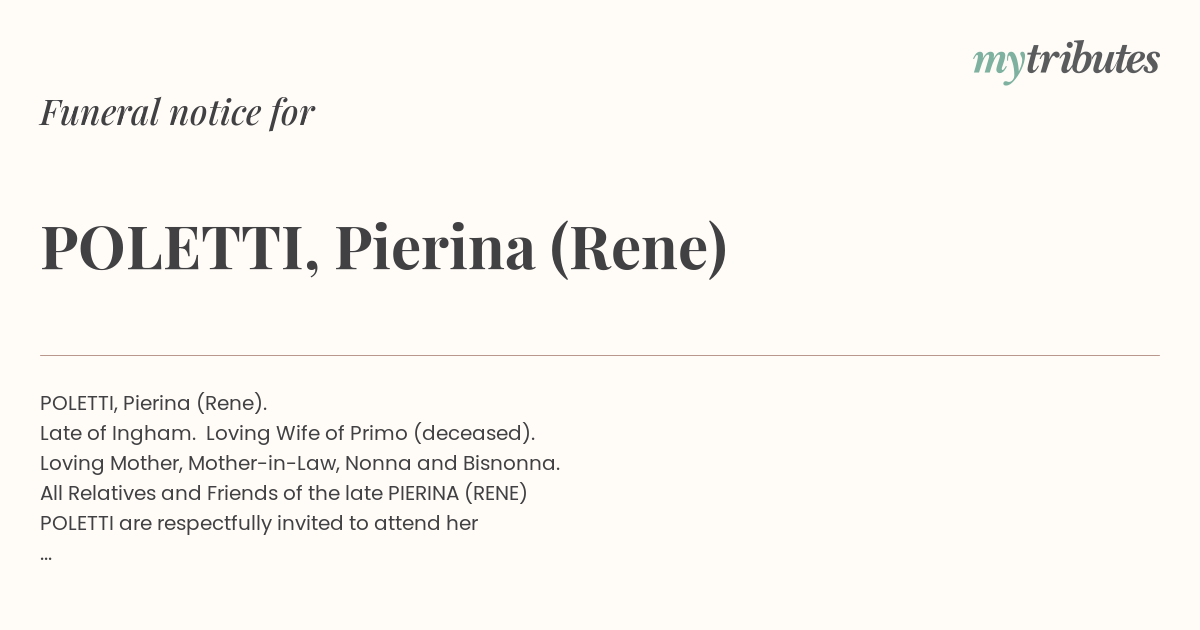Click the word 'Funeral' in the italic heading
The width and height of the screenshot is (1200, 630).
click(100, 112)
